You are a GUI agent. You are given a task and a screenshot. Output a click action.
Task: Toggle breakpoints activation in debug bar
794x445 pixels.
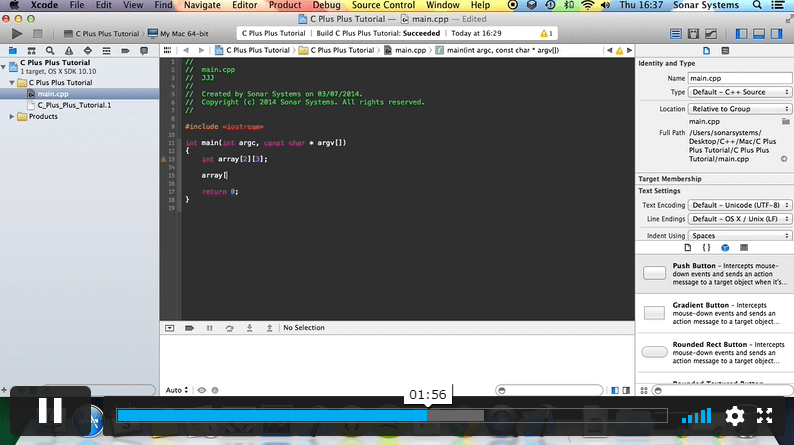pos(189,328)
